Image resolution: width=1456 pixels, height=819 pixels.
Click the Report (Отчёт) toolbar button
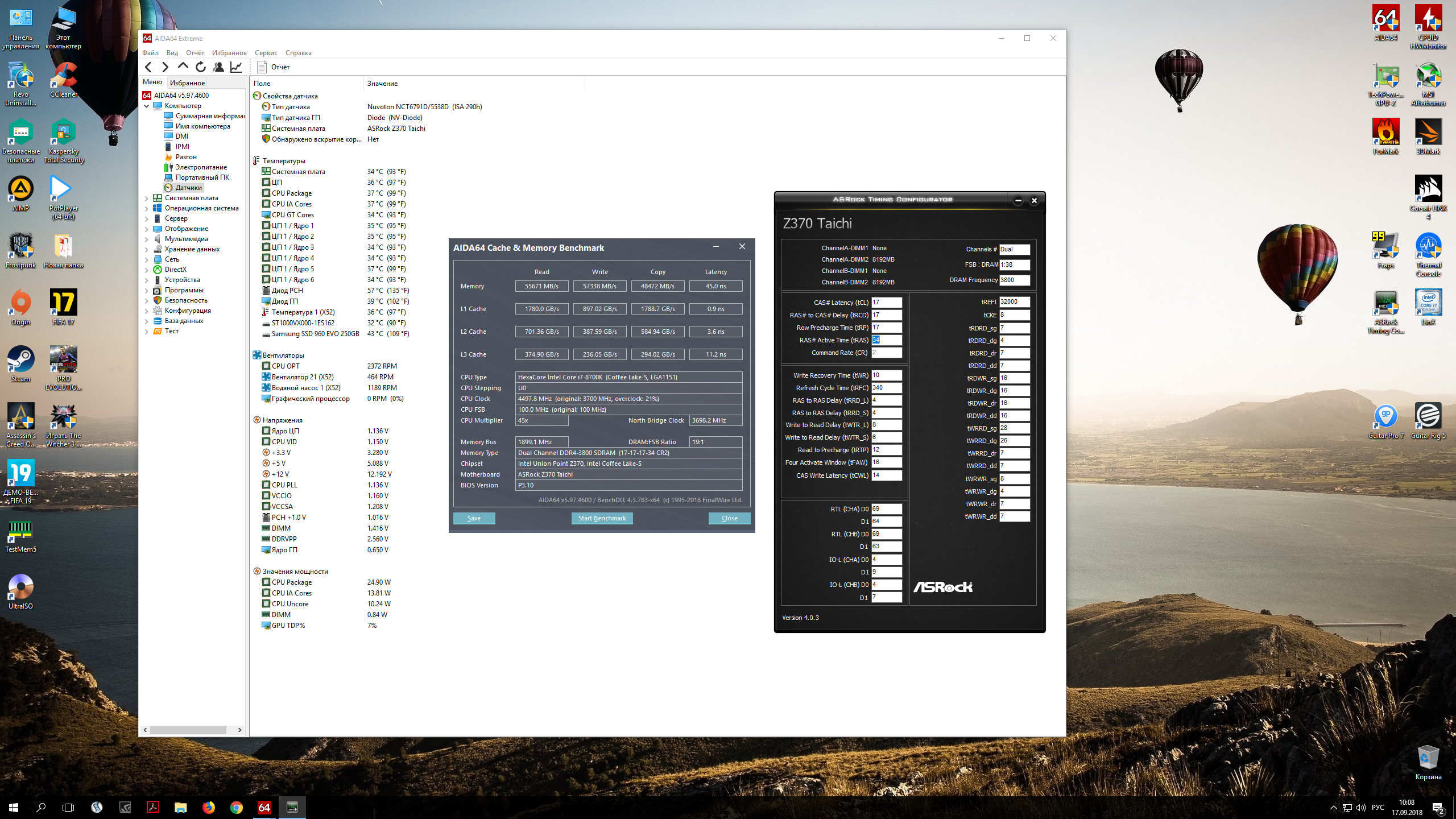point(274,67)
